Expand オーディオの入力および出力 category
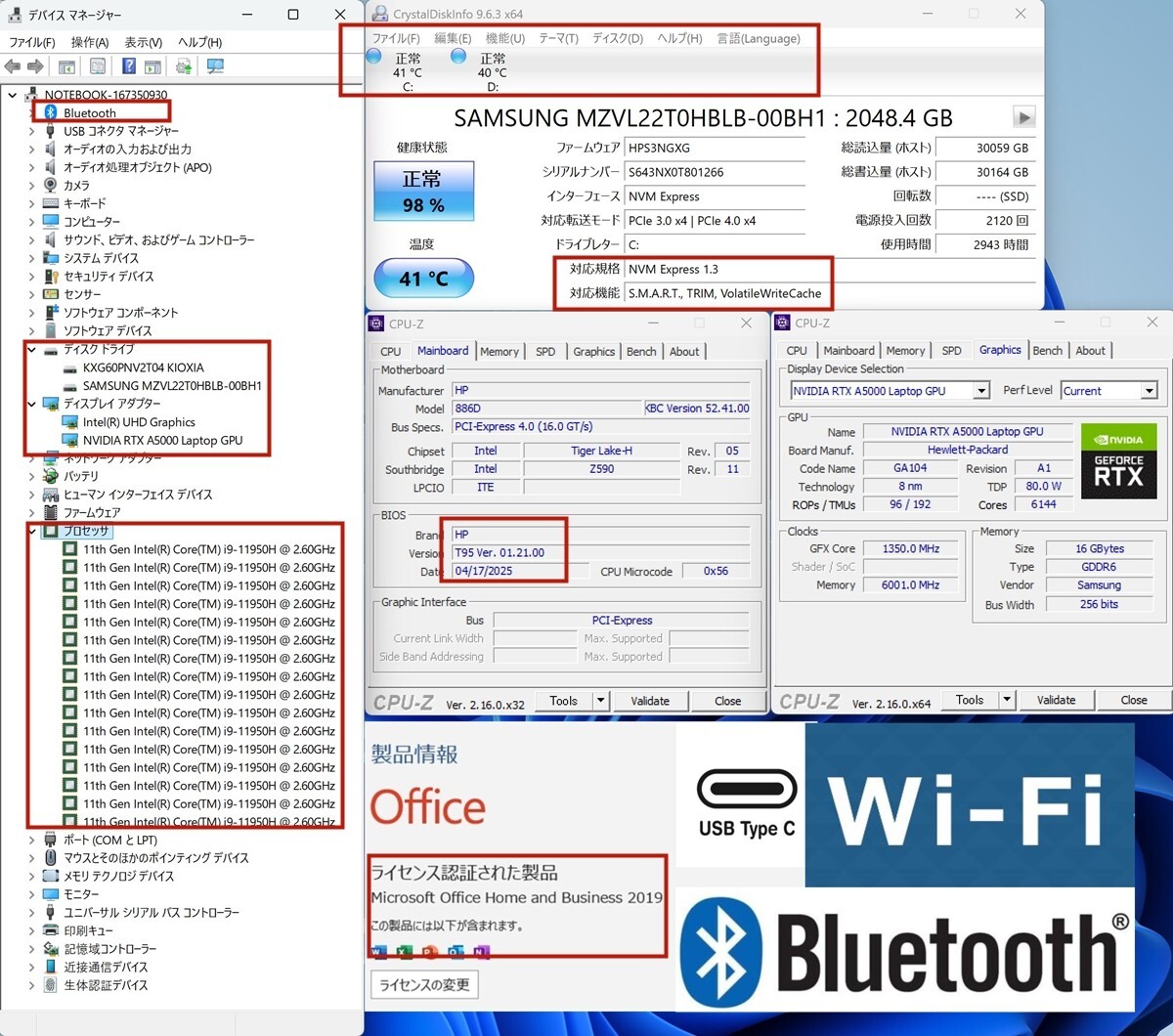Image resolution: width=1173 pixels, height=1036 pixels. 31,150
